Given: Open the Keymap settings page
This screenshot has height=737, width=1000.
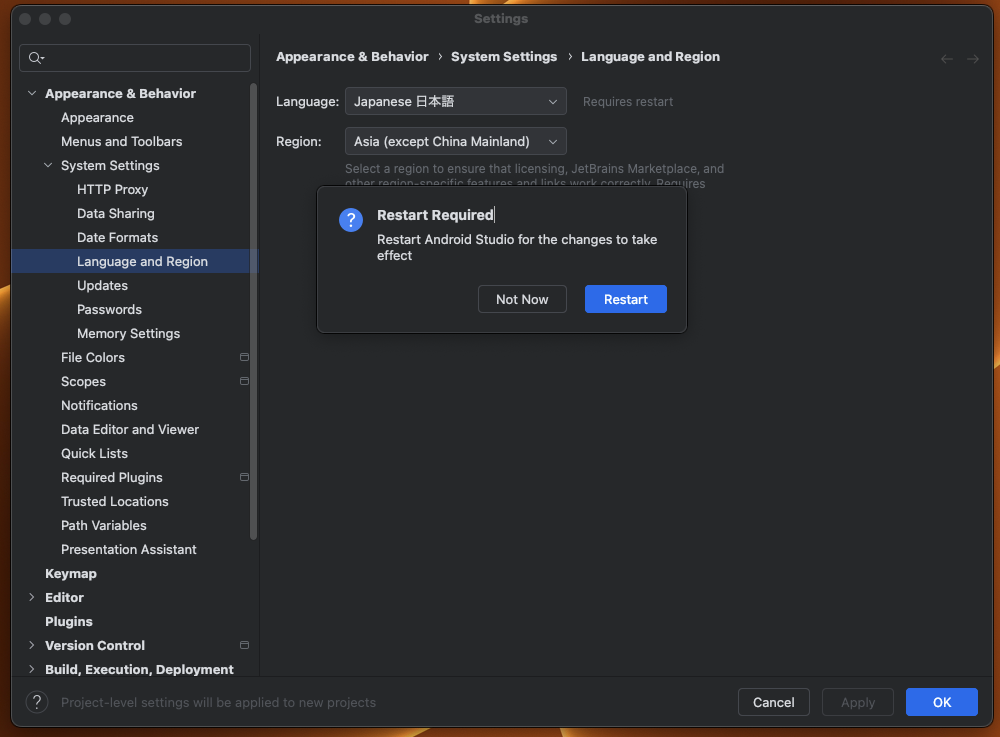Looking at the screenshot, I should 71,573.
